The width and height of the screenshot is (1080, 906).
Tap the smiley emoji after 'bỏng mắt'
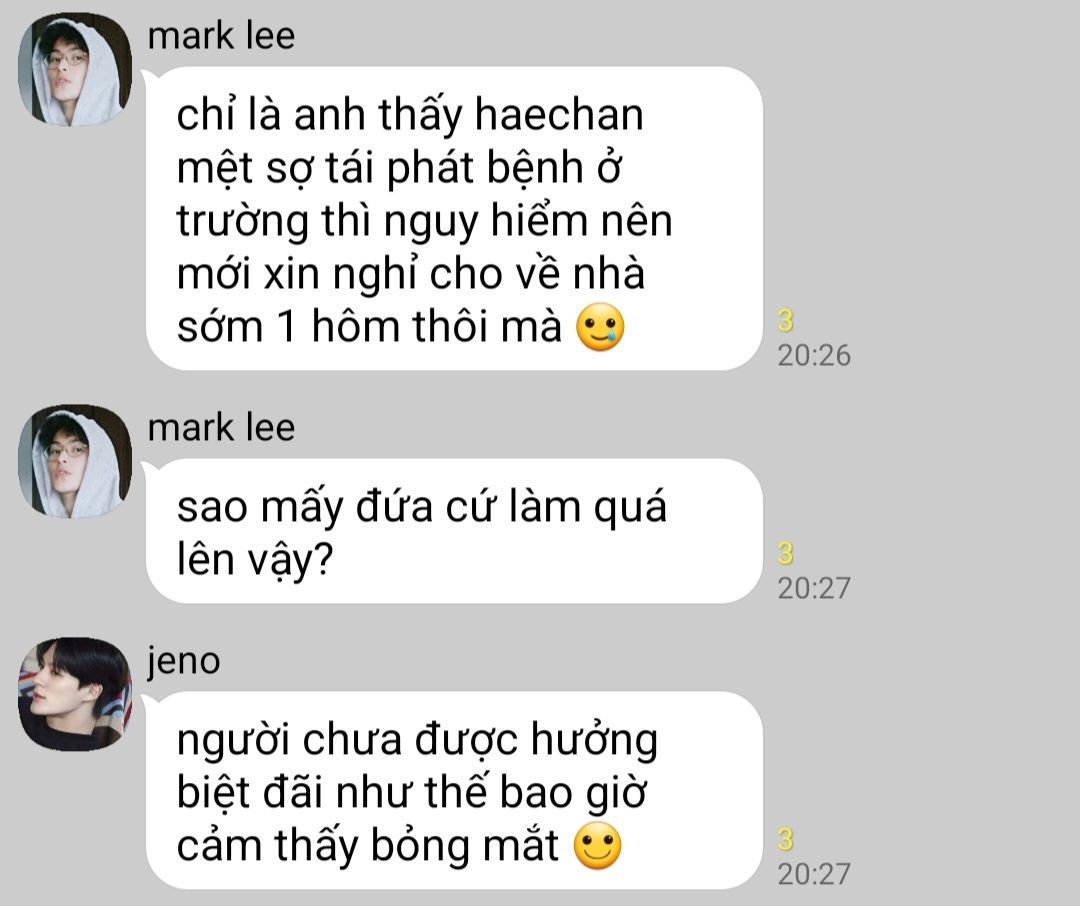click(x=598, y=846)
